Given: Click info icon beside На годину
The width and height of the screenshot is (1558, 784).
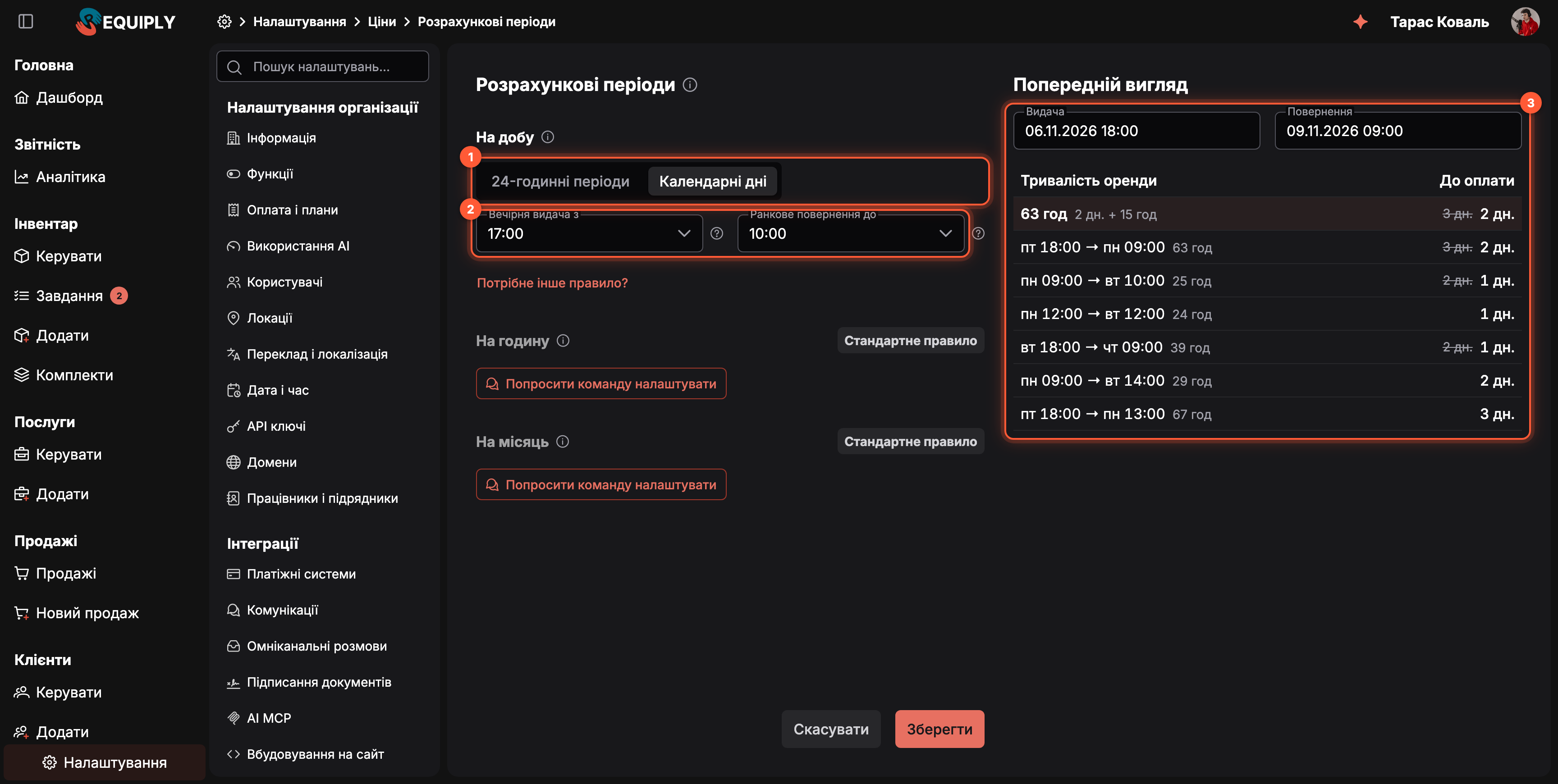Looking at the screenshot, I should (563, 341).
